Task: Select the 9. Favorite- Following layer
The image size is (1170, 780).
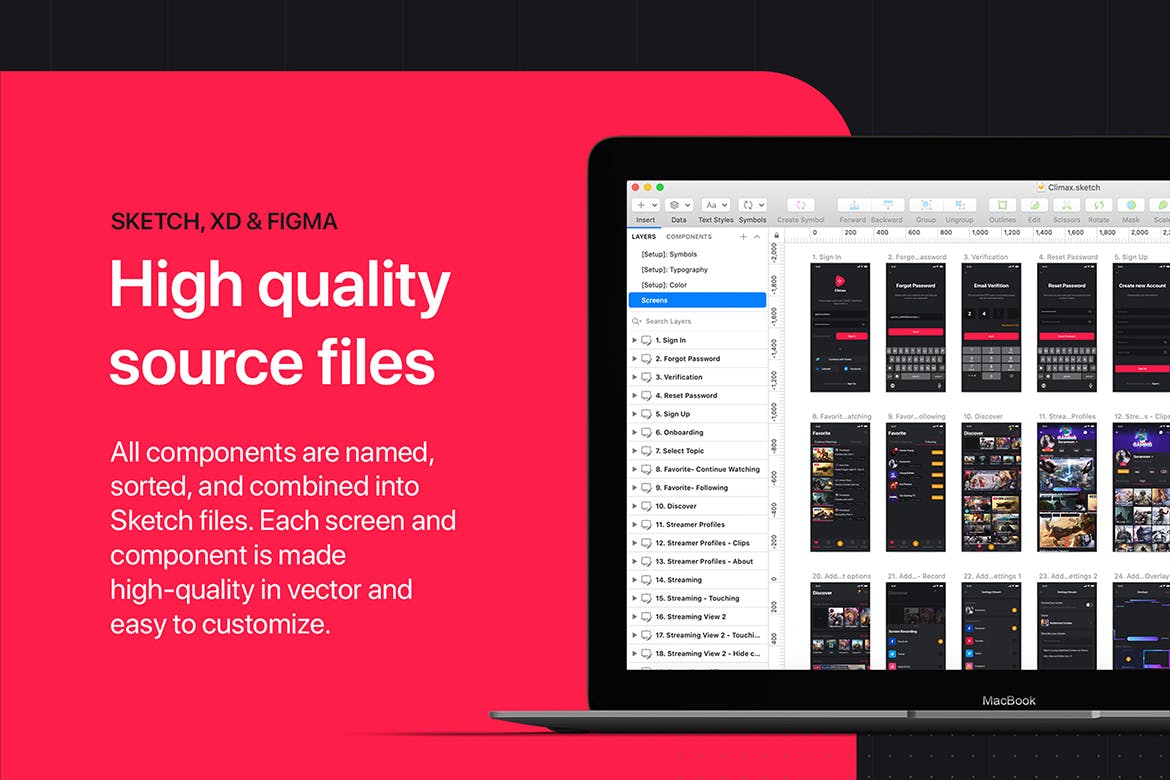Action: tap(698, 487)
